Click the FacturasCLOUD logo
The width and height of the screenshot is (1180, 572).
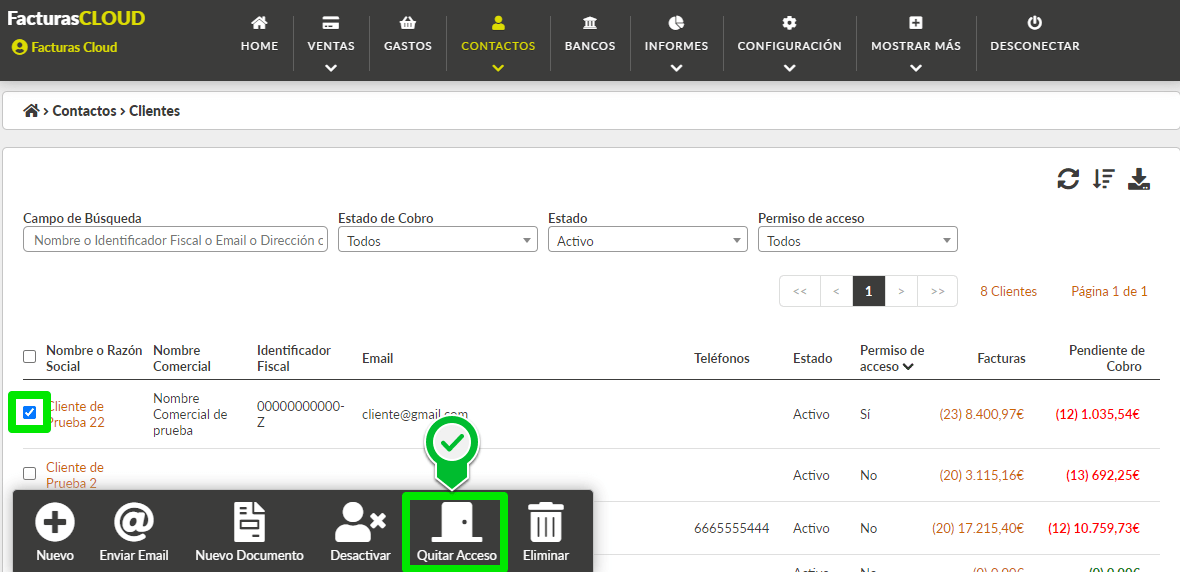click(76, 19)
